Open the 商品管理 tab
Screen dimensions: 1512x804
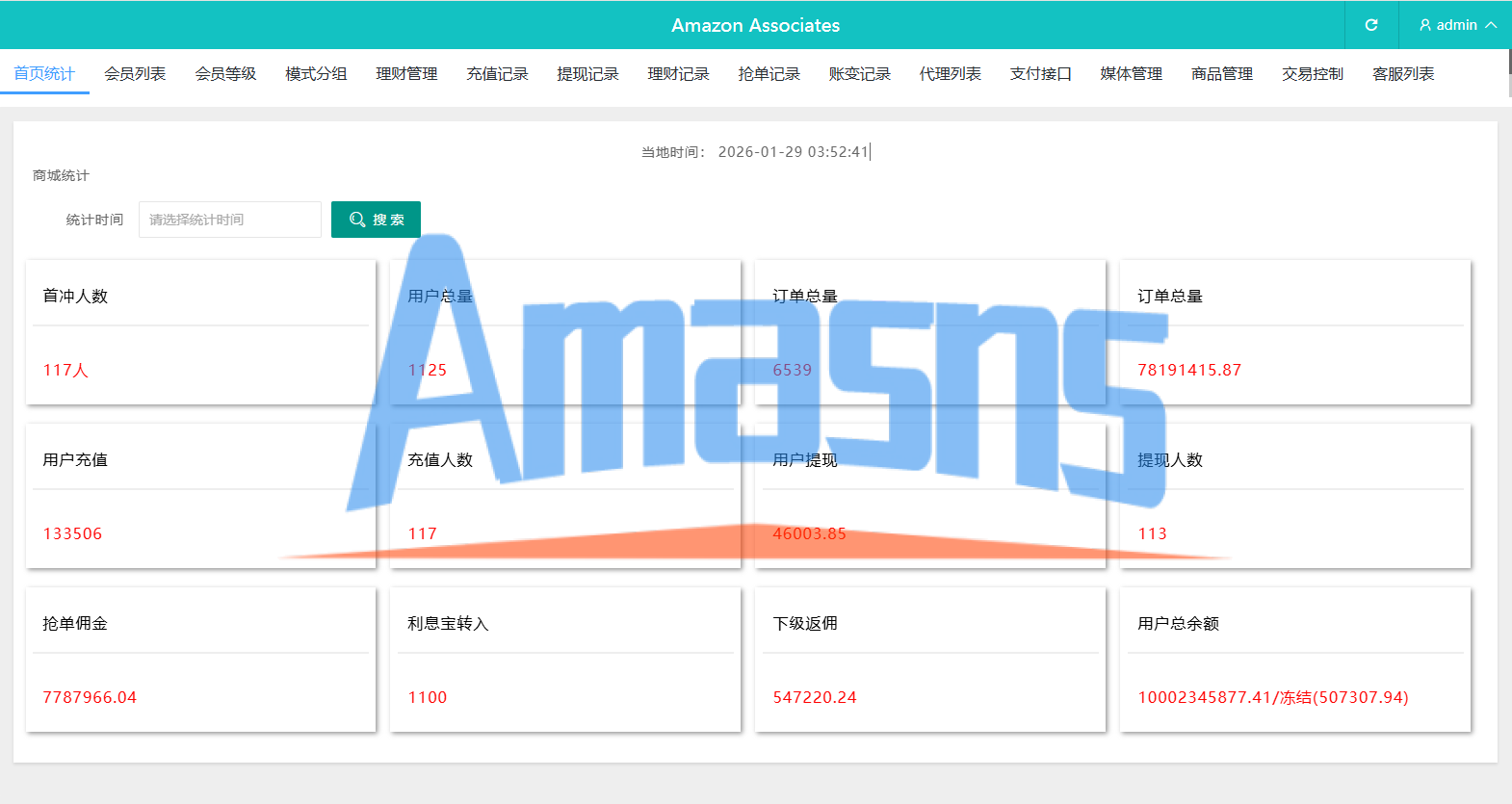coord(1221,74)
